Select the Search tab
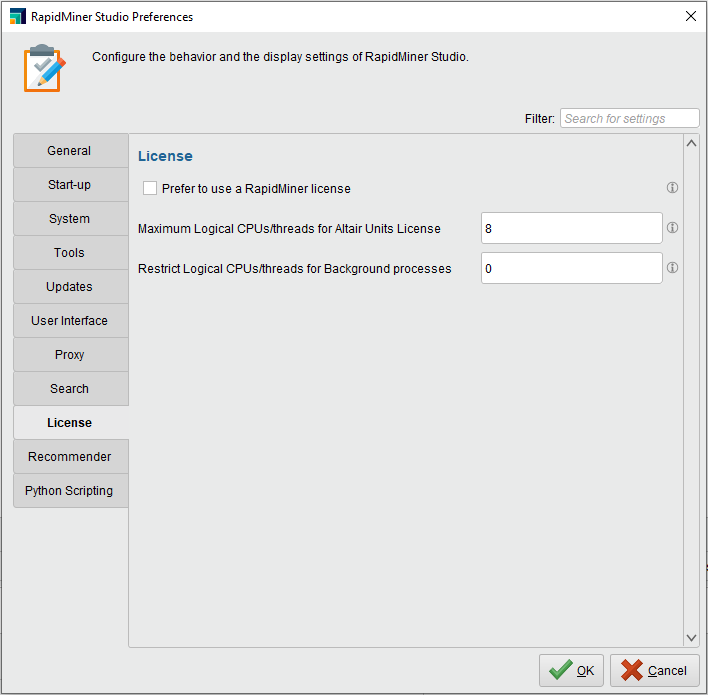 (71, 388)
